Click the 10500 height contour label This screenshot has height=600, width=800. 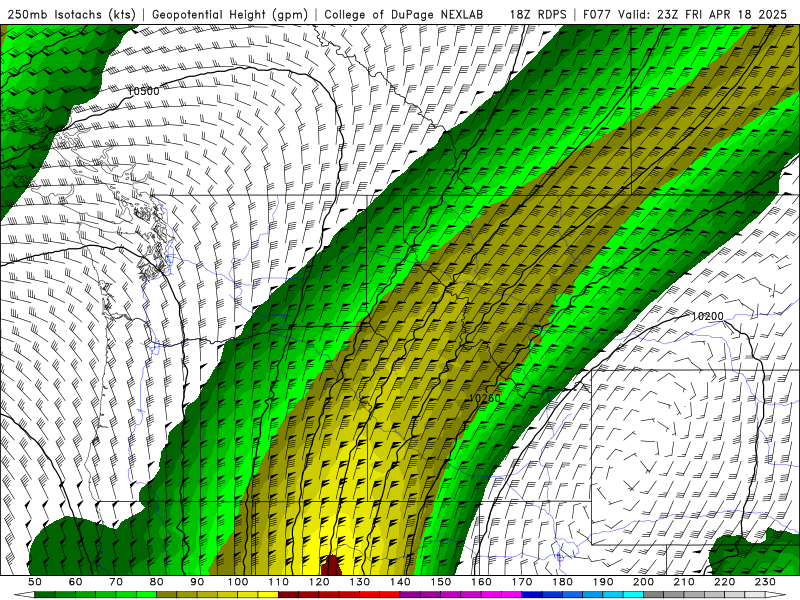coord(143,91)
